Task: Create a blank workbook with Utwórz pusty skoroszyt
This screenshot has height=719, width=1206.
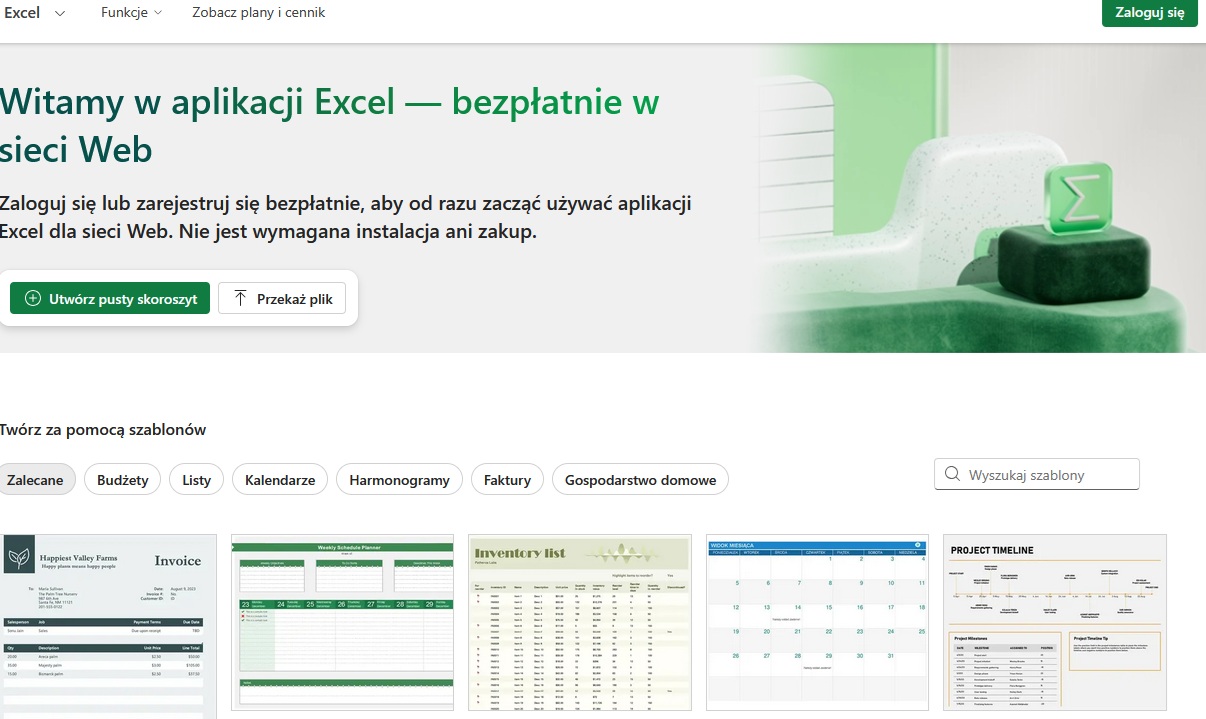Action: tap(110, 299)
